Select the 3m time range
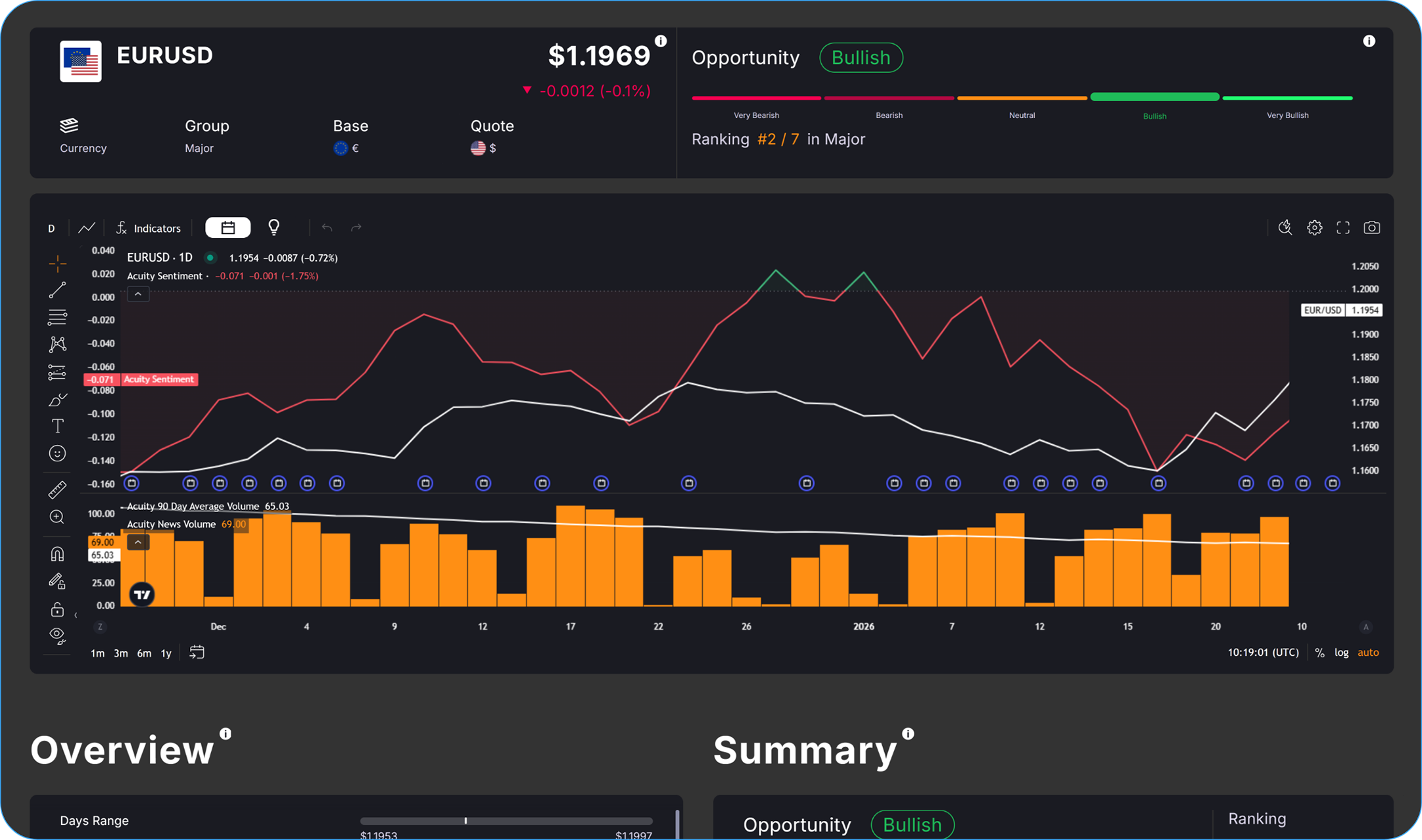This screenshot has height=840, width=1422. coord(121,653)
